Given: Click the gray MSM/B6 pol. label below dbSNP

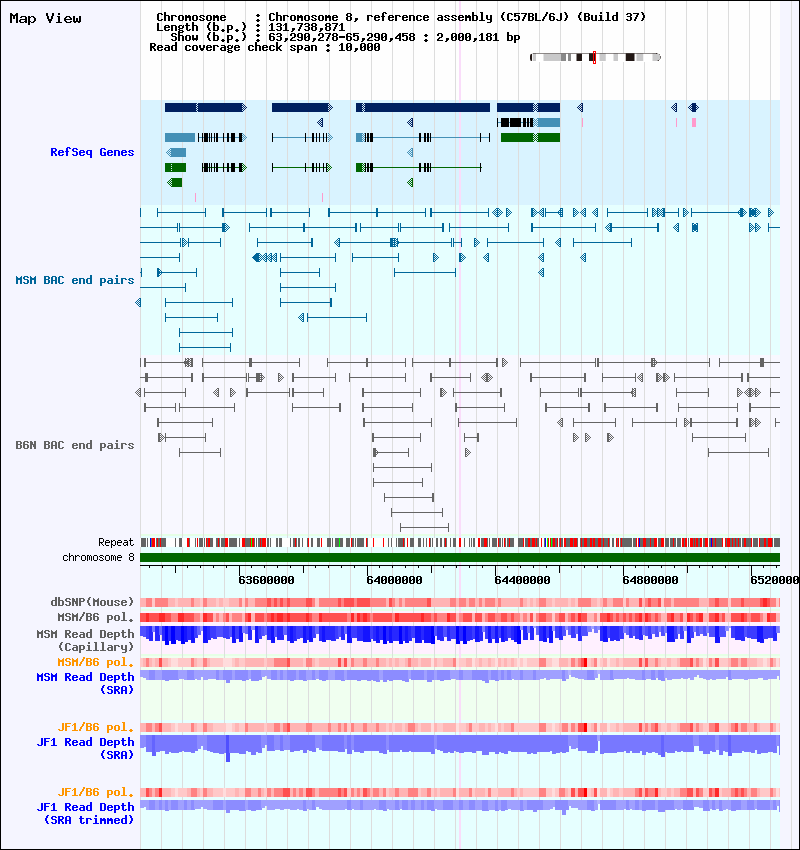Looking at the screenshot, I should coord(95,617).
